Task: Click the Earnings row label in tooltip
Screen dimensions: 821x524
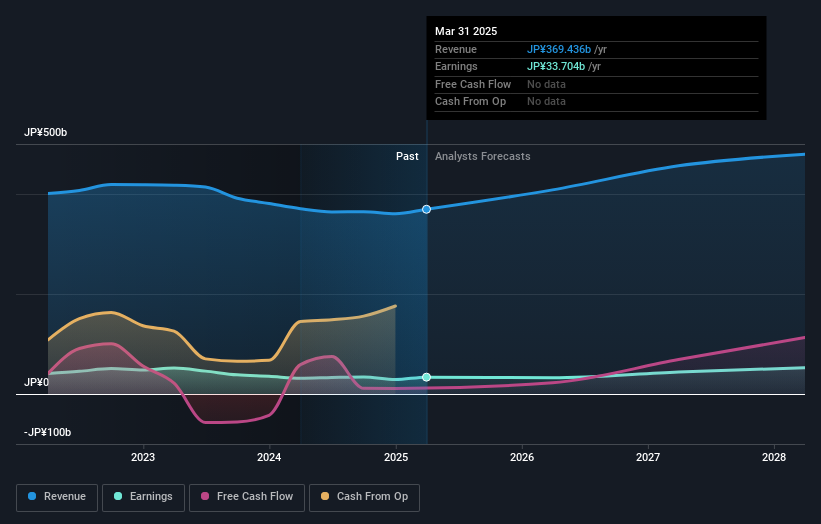Action: point(456,66)
